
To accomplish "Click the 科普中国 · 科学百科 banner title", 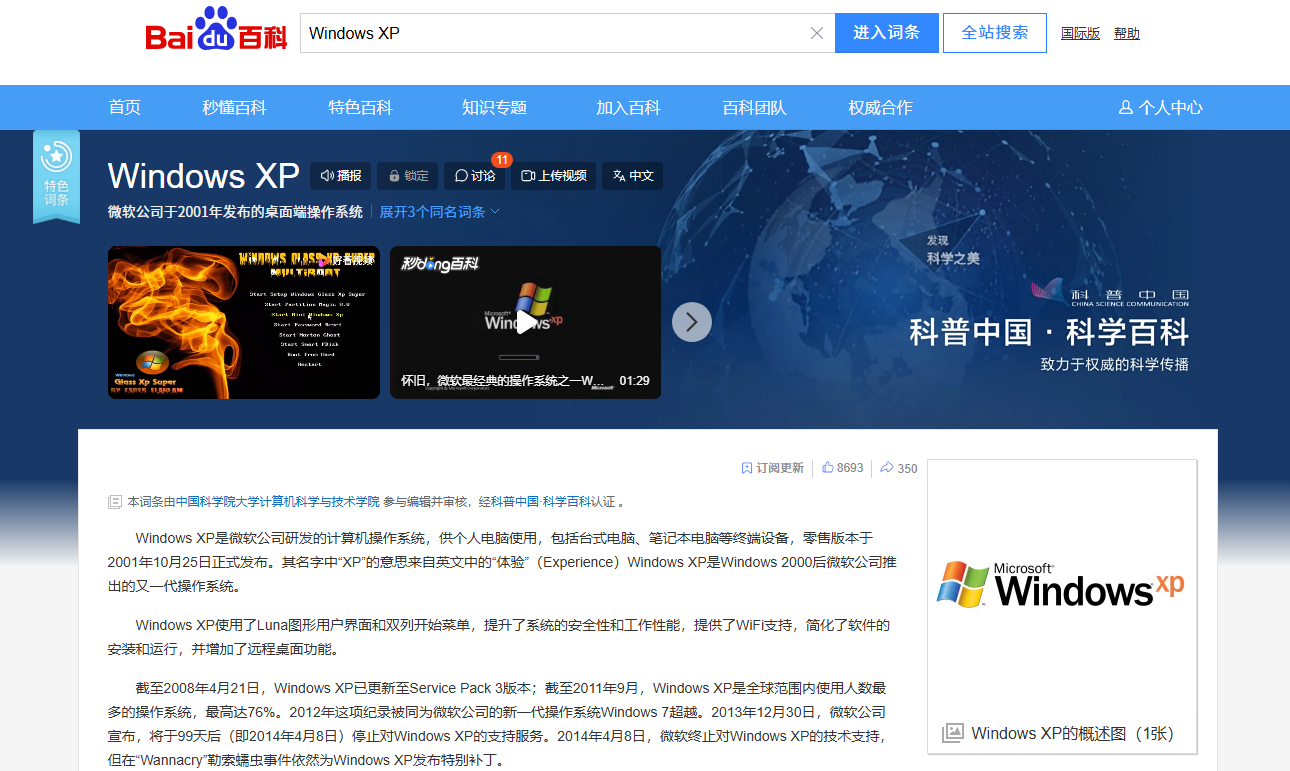I will click(1049, 332).
